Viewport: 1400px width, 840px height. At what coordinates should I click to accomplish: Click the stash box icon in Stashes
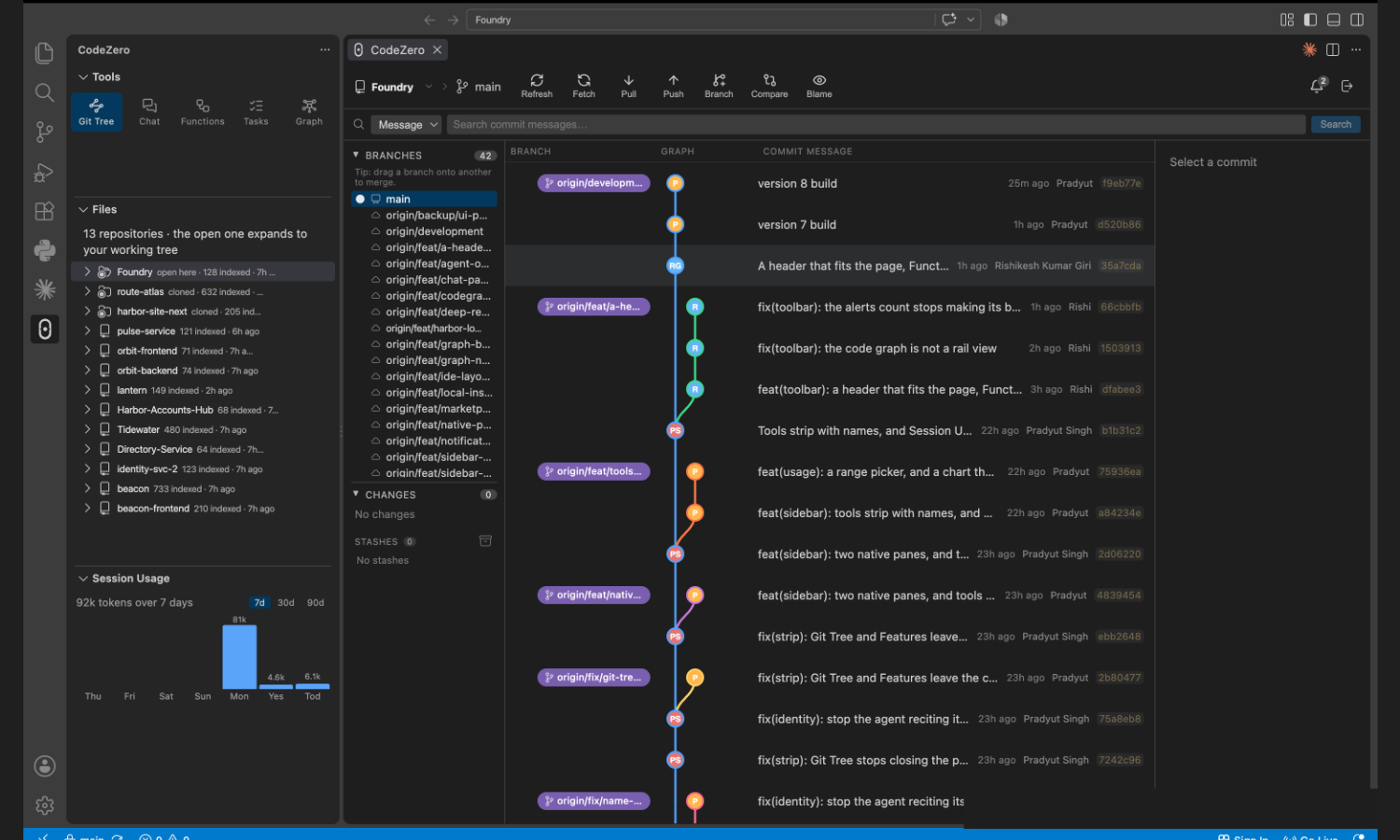coord(485,541)
